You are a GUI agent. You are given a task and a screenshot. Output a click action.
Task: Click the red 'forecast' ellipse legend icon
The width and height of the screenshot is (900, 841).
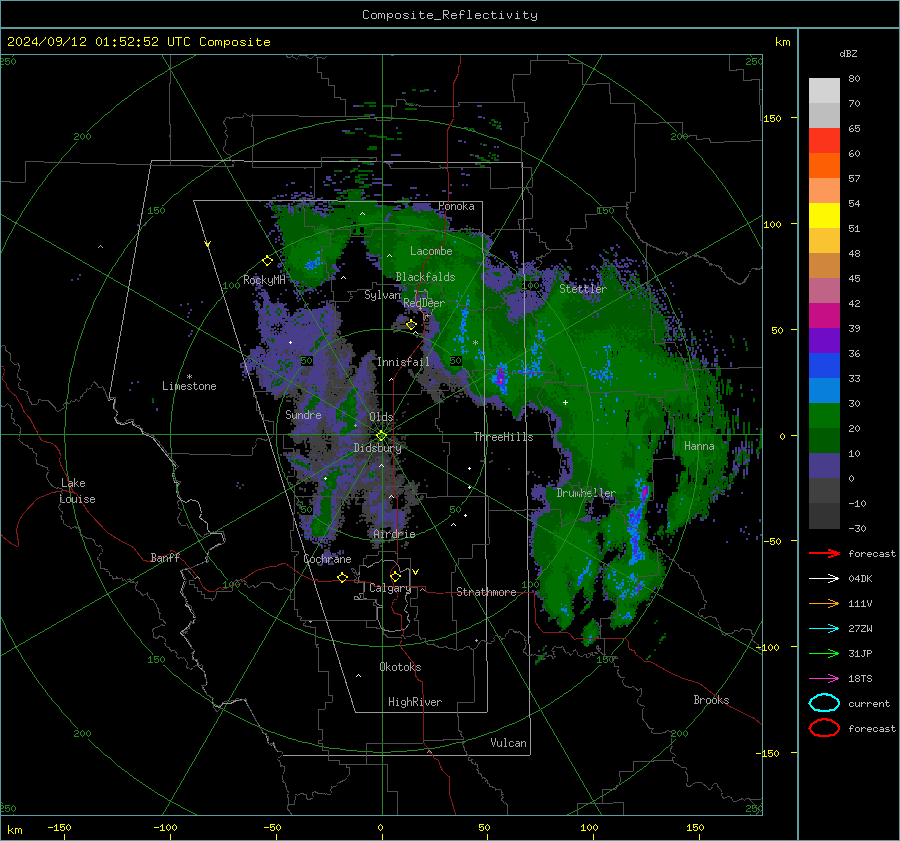click(824, 728)
